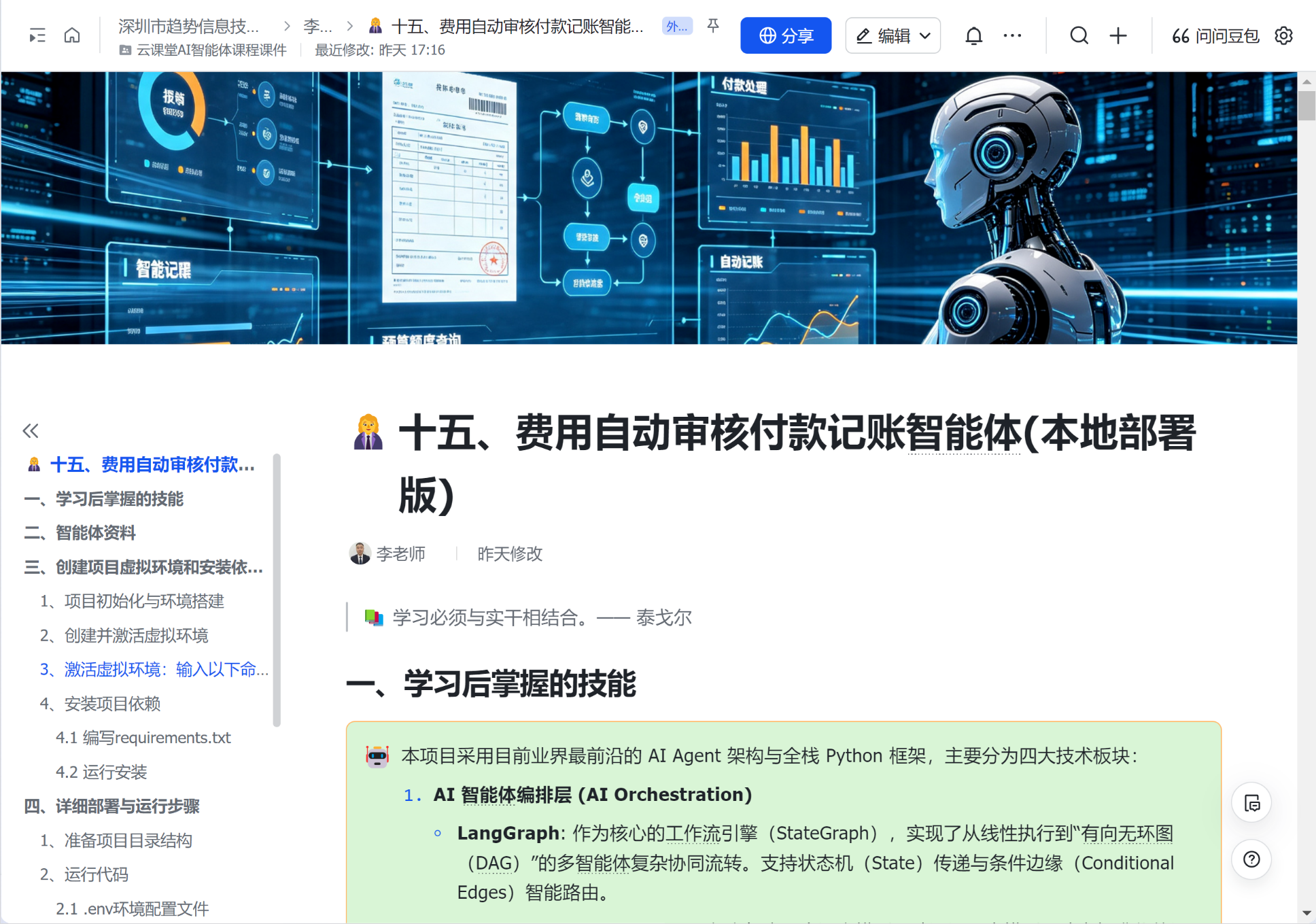The height and width of the screenshot is (924, 1316).
Task: Click page scrollbar down arrow
Action: click(x=1306, y=913)
